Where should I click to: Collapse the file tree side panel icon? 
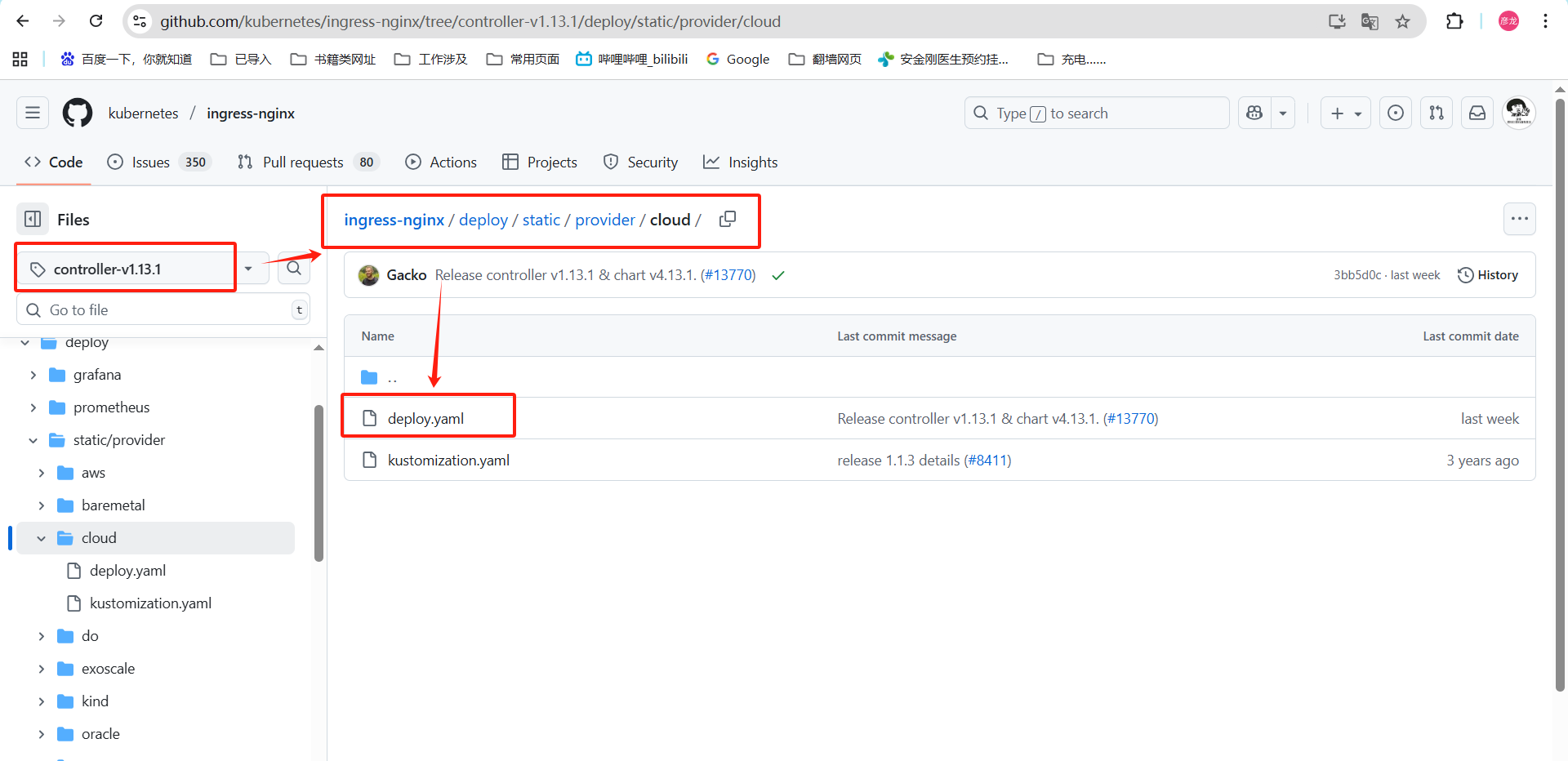33,219
